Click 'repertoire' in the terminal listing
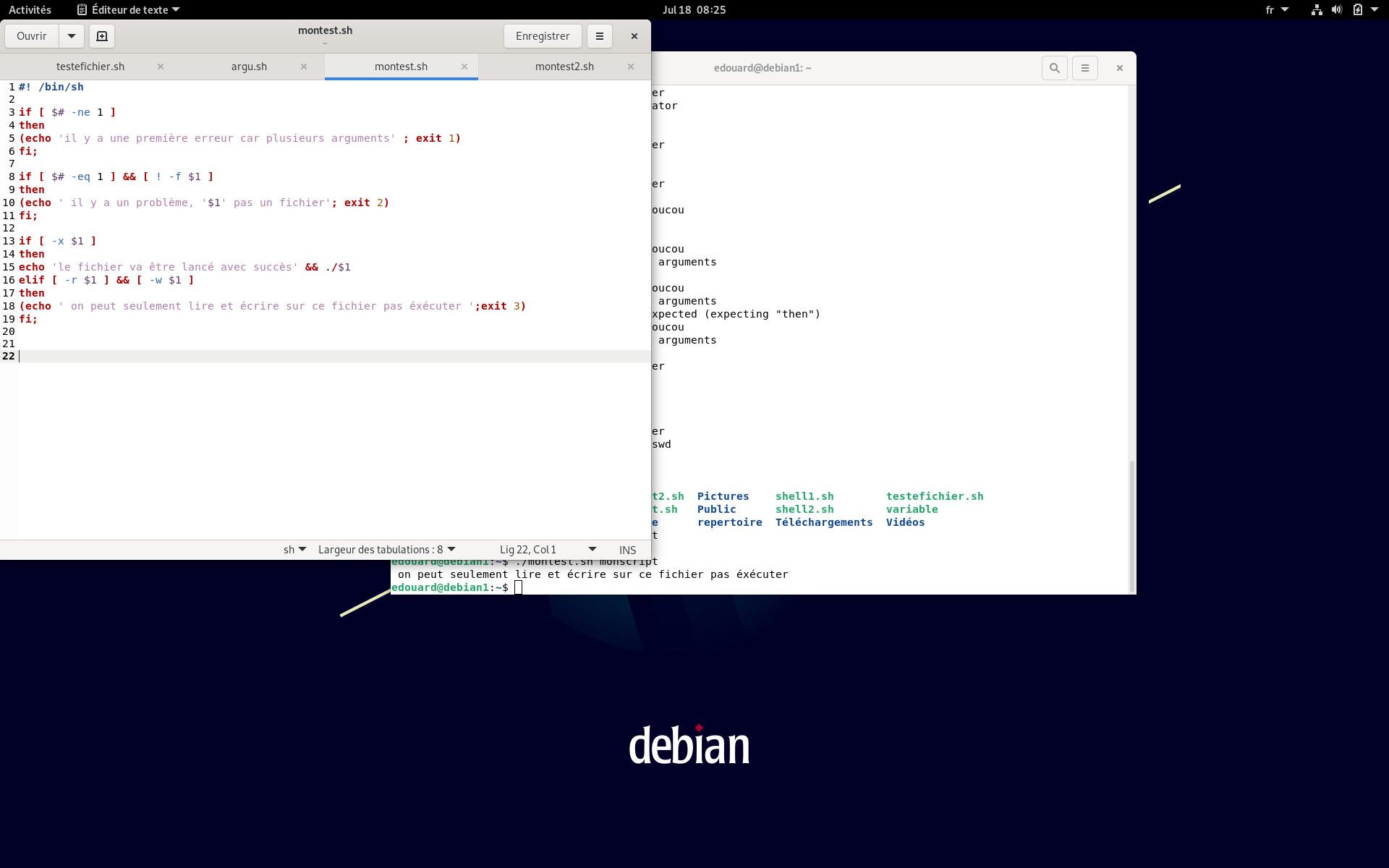Screen dimensions: 1389x868 point(729,522)
